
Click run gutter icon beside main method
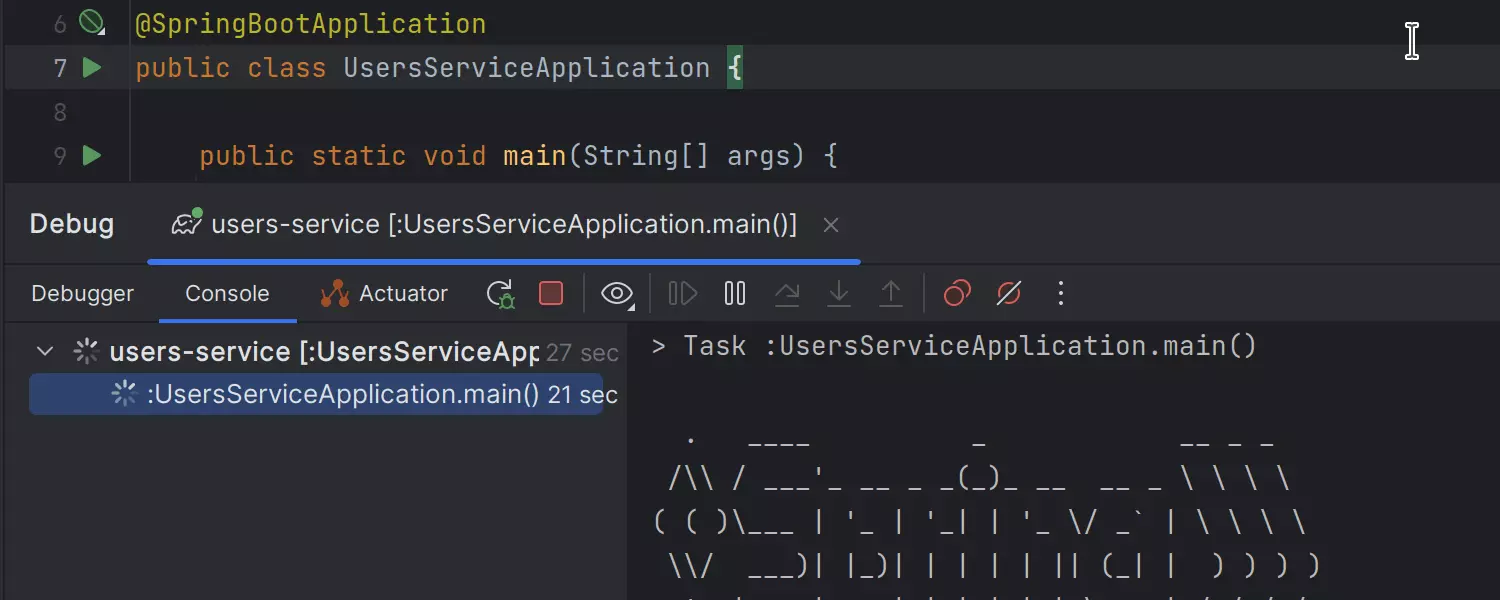click(x=92, y=156)
